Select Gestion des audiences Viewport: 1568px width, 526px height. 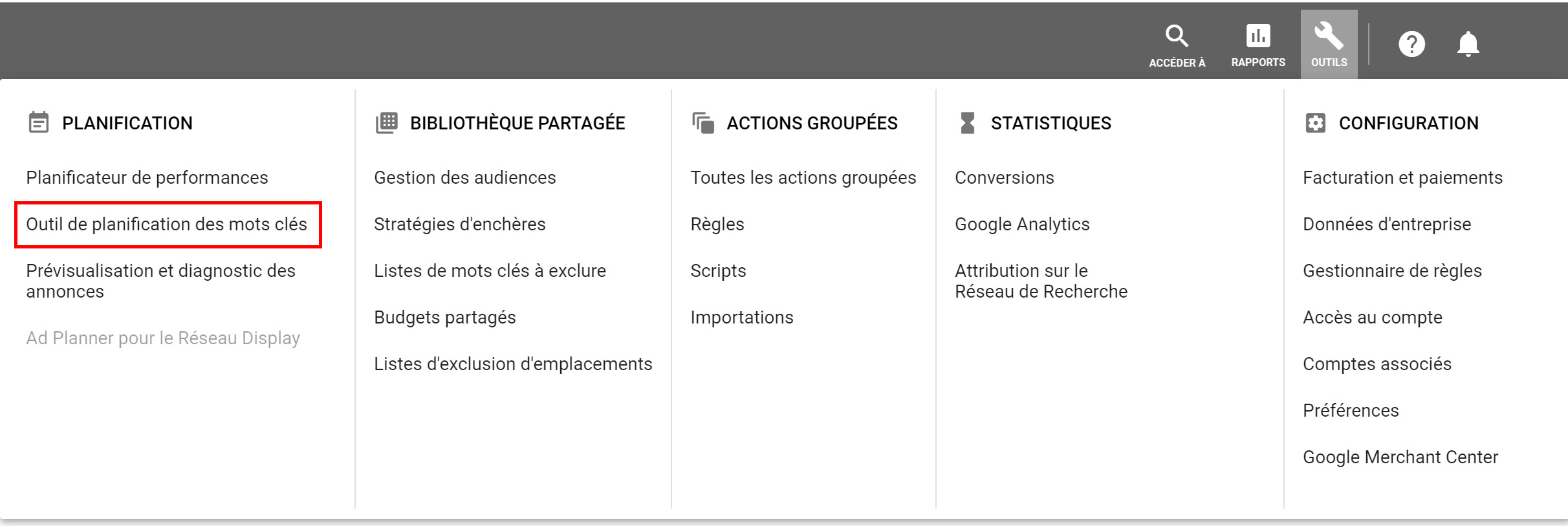click(465, 178)
